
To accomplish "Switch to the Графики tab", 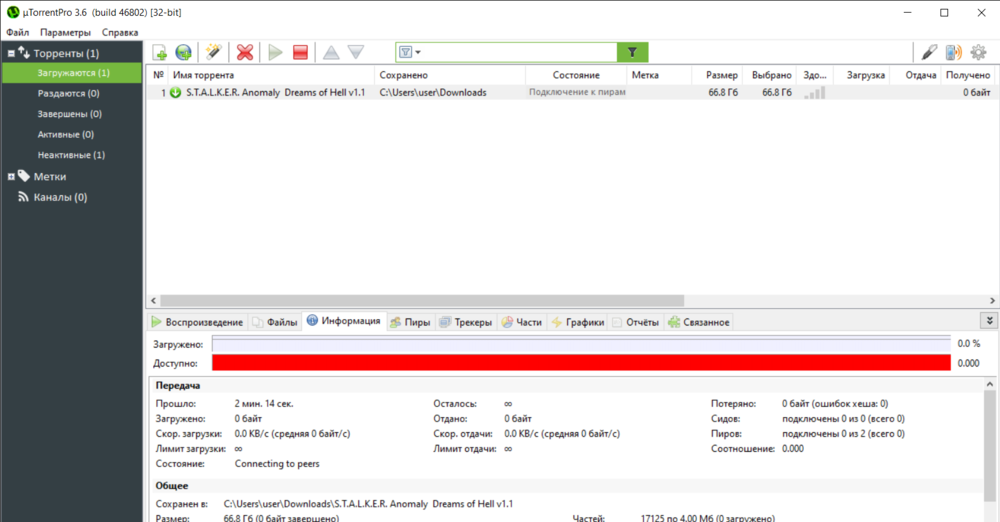I will [578, 322].
